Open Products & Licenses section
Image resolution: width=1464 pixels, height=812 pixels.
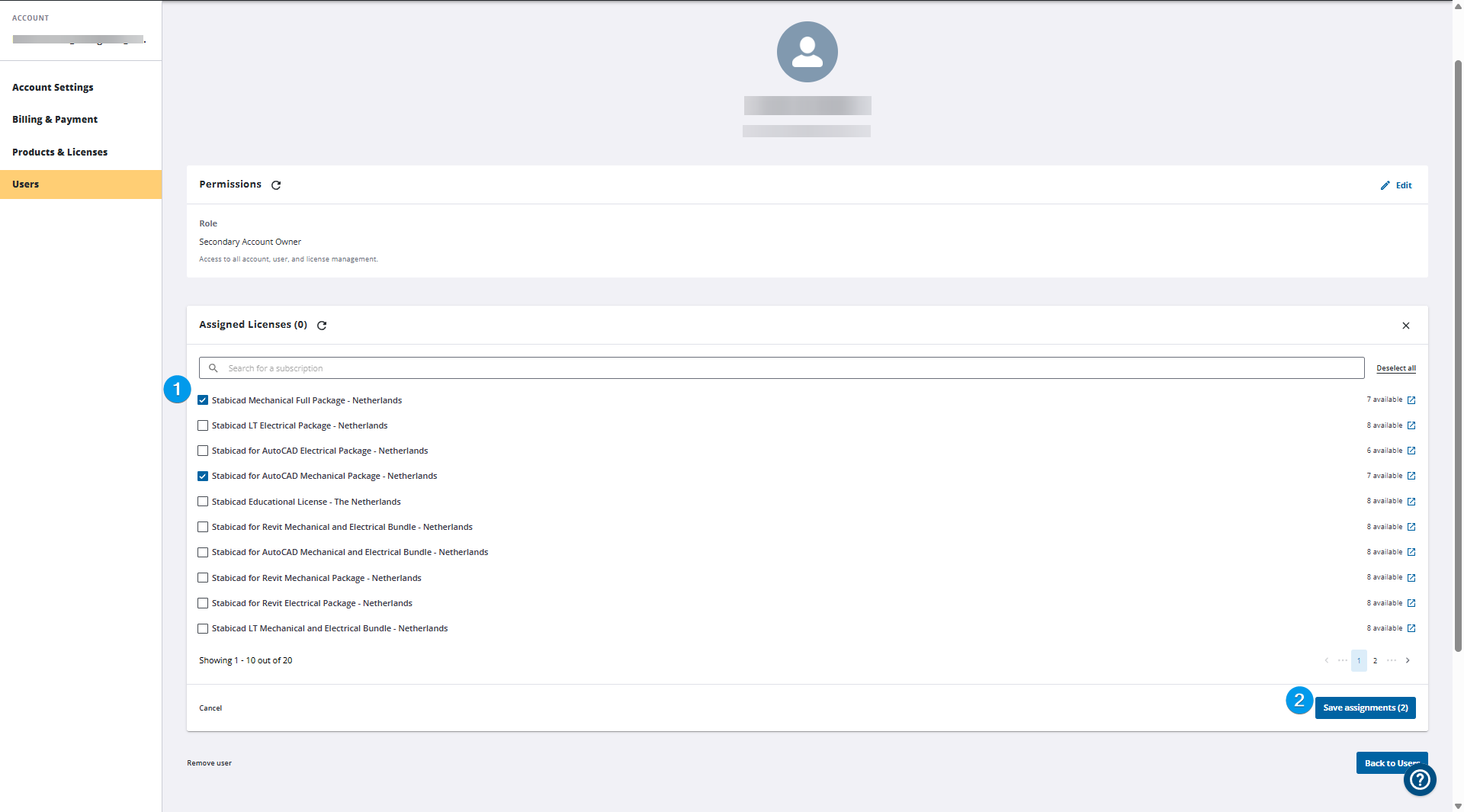[x=59, y=152]
